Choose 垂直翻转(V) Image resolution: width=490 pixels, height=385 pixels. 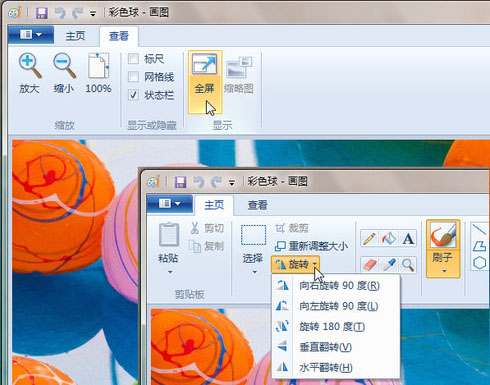[336, 347]
